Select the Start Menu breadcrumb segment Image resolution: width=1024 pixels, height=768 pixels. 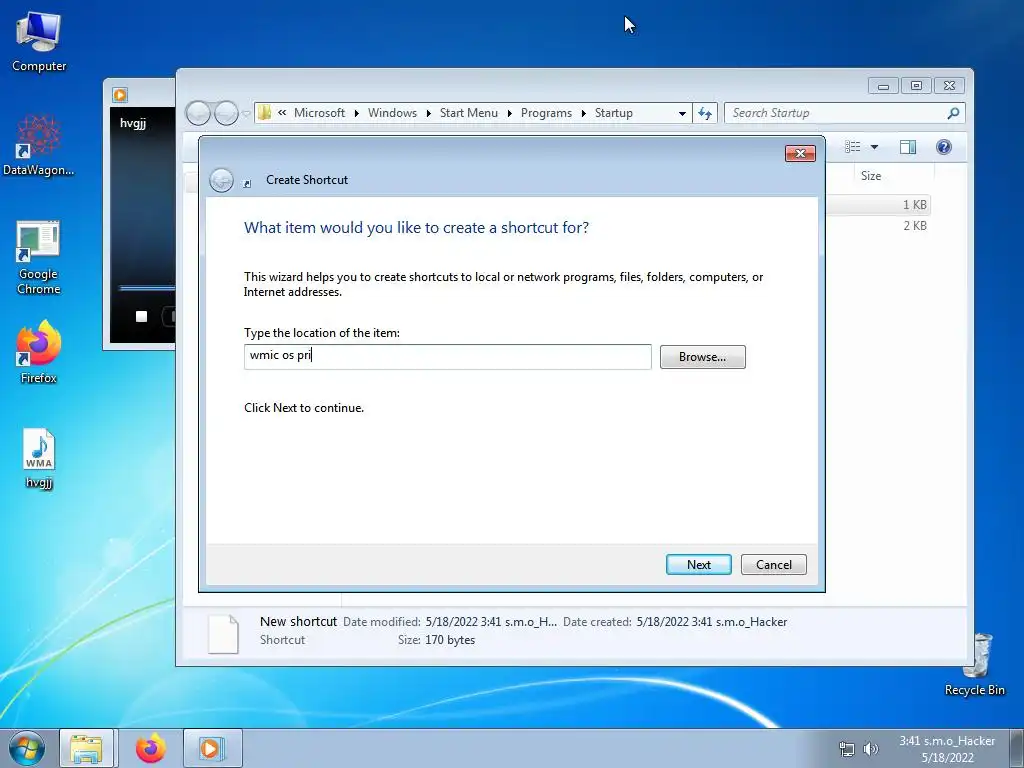pos(468,113)
